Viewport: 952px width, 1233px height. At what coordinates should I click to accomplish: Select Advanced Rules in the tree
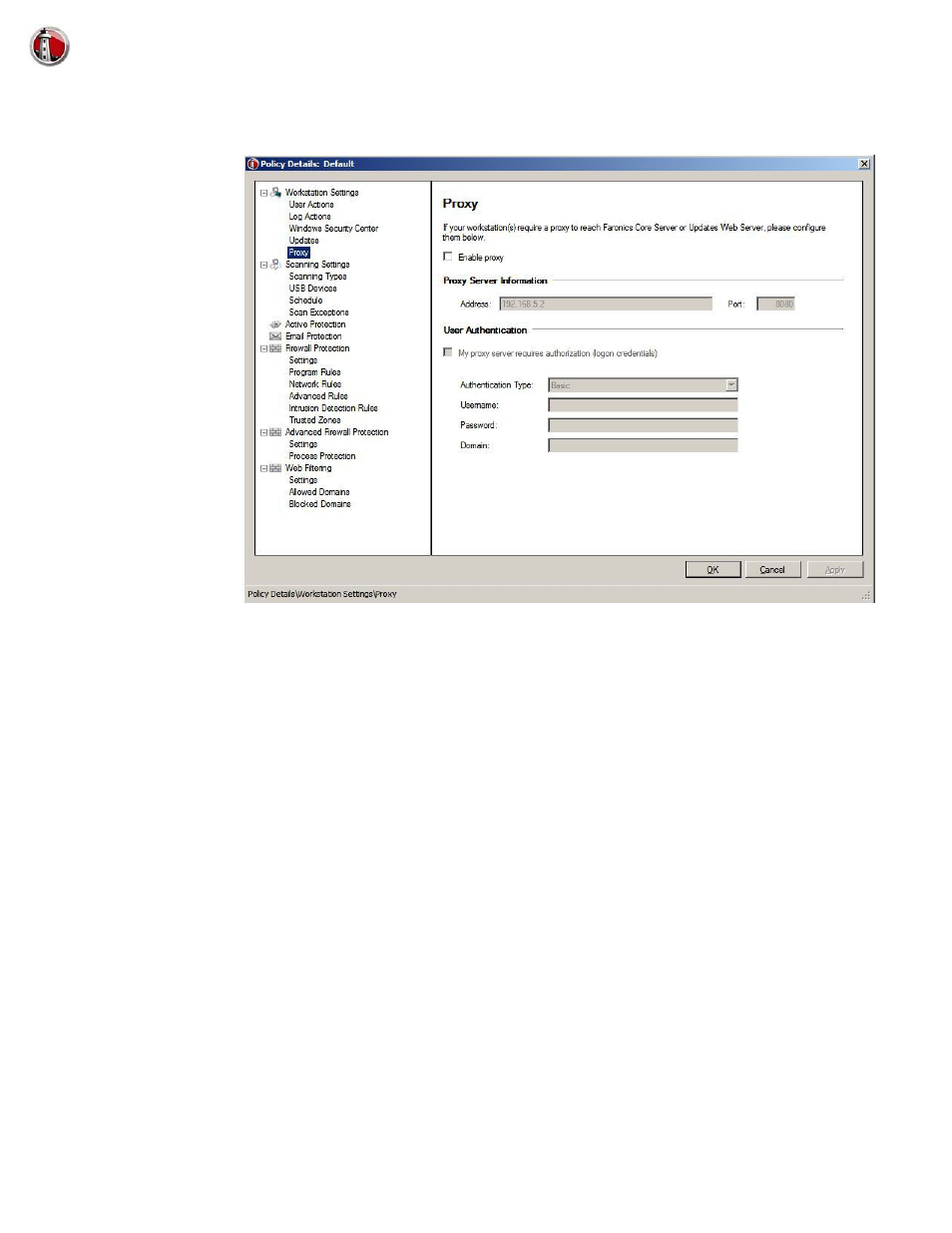coord(318,396)
